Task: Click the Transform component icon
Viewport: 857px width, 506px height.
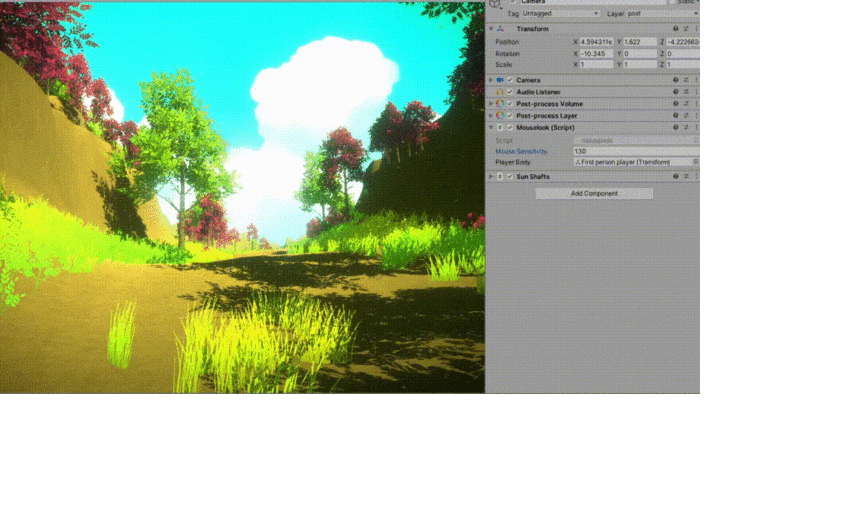Action: [500, 28]
